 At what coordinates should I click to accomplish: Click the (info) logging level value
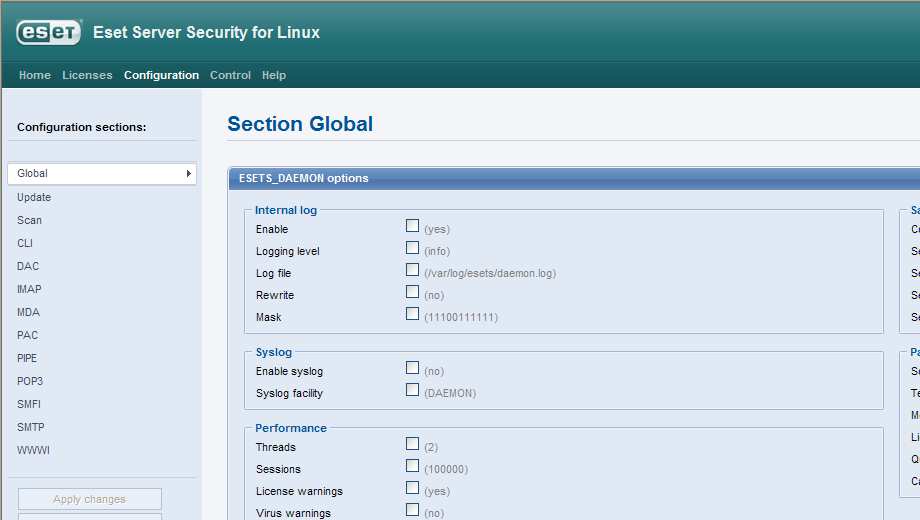coord(437,251)
